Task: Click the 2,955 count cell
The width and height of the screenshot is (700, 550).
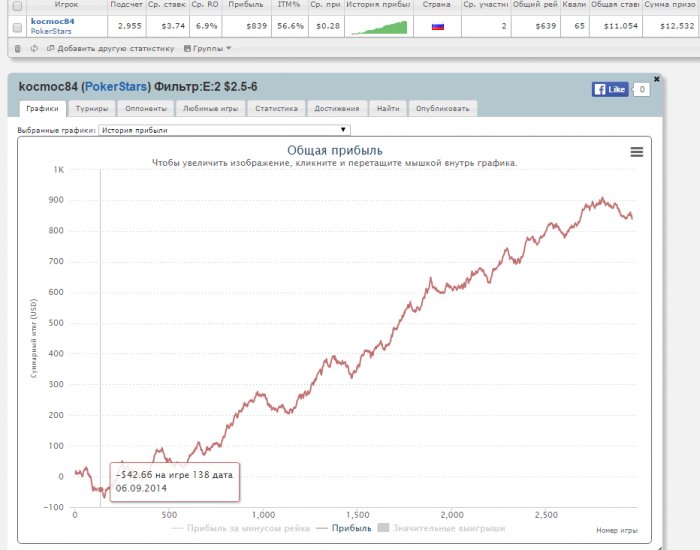Action: tap(129, 26)
